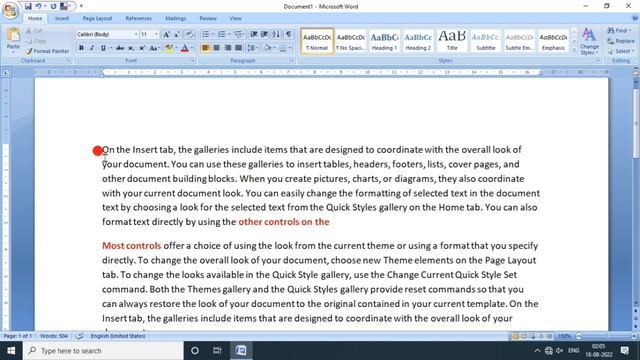Switch to the References tab
The image size is (640, 360).
(138, 18)
